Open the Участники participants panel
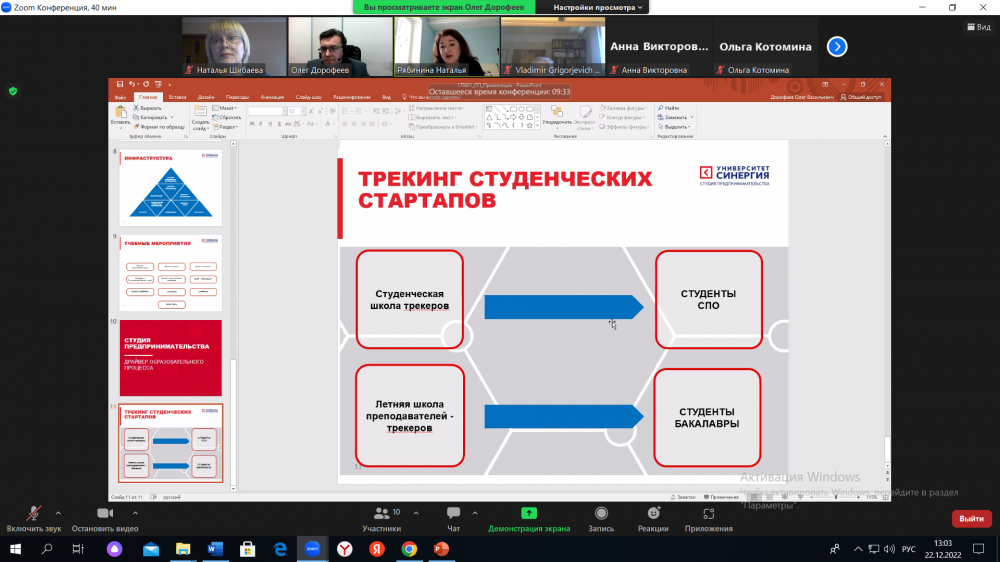 [x=381, y=518]
